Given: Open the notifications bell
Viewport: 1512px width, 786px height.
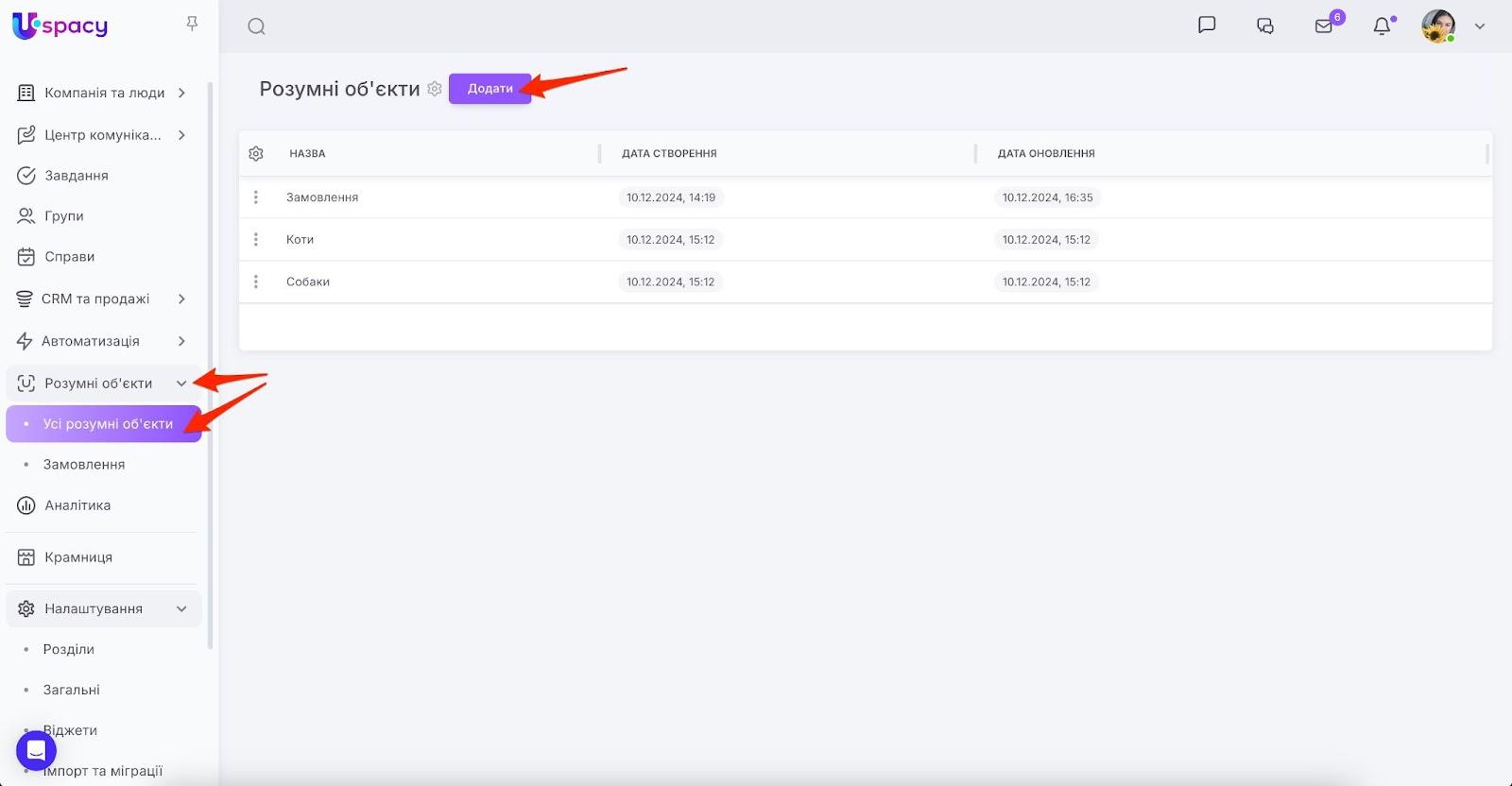Looking at the screenshot, I should coord(1382,26).
